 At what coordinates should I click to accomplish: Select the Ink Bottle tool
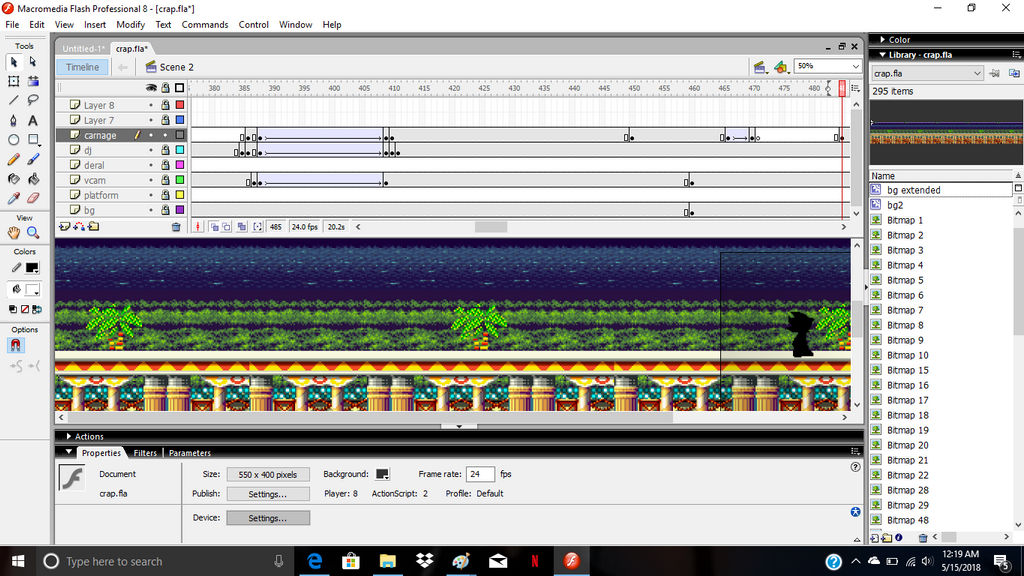[14, 178]
